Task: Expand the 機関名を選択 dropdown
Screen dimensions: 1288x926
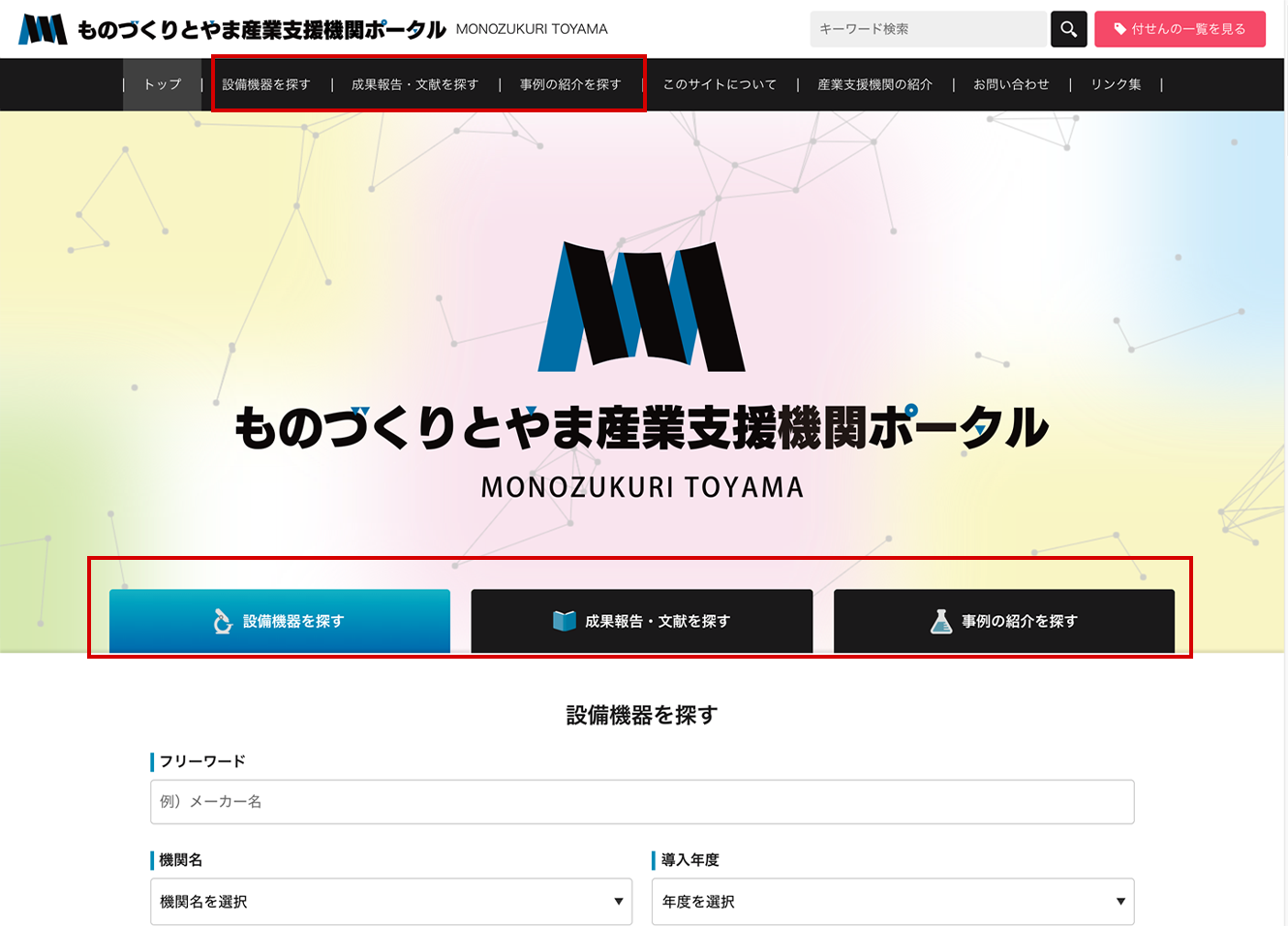Action: [x=391, y=902]
